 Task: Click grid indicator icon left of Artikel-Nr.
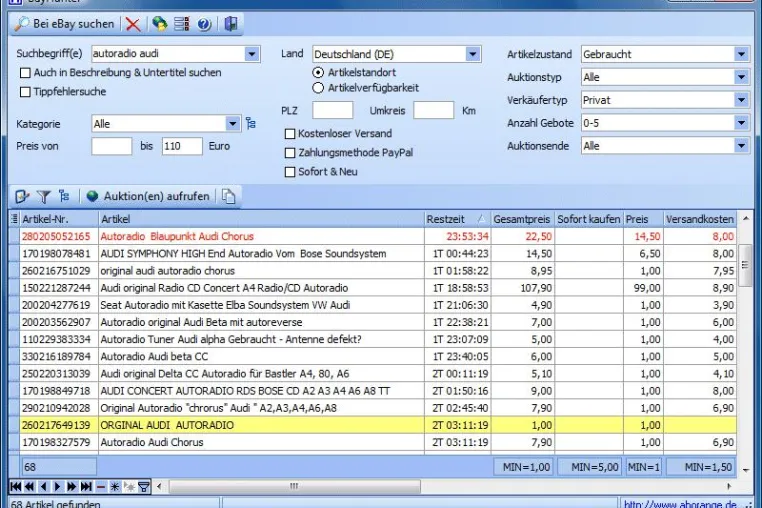click(x=14, y=219)
